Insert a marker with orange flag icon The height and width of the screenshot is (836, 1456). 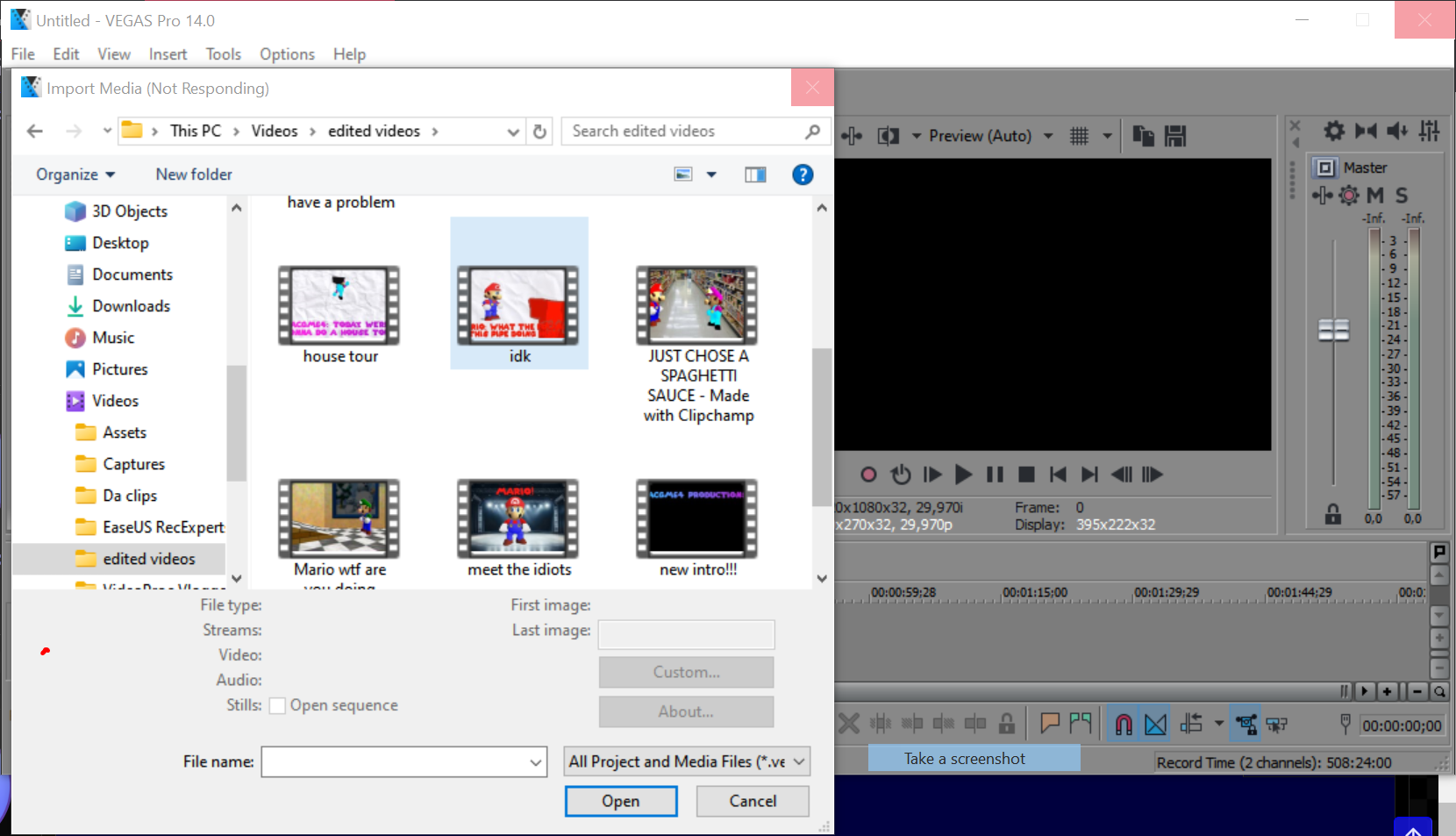pyautogui.click(x=1049, y=724)
